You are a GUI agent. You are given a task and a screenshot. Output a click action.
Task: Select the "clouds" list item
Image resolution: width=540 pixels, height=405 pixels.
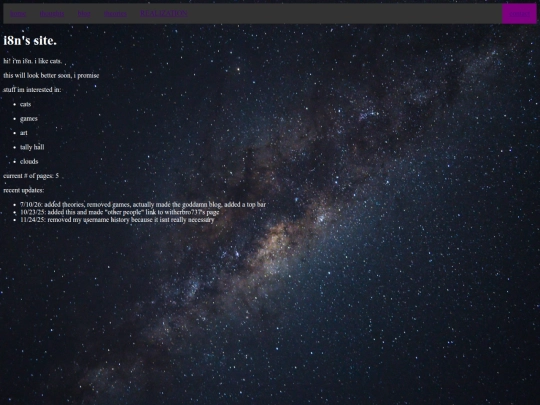(x=29, y=161)
